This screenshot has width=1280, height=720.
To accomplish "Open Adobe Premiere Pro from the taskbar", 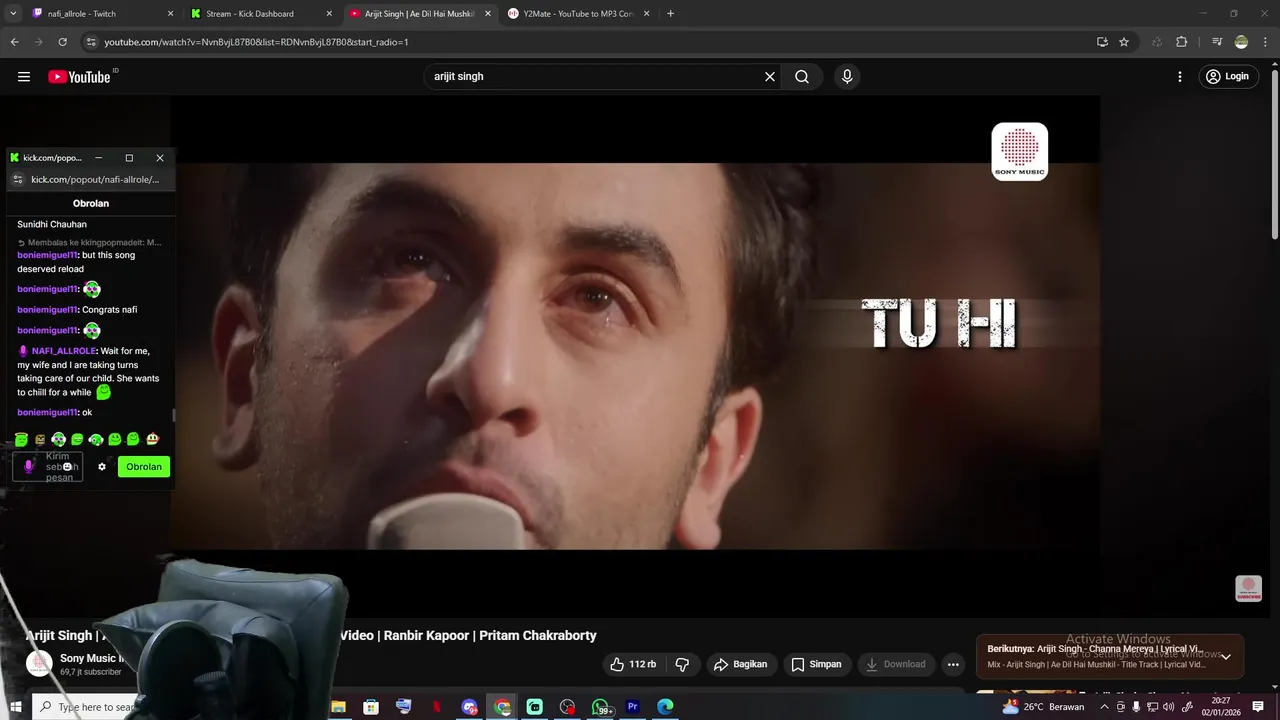I will pyautogui.click(x=632, y=707).
